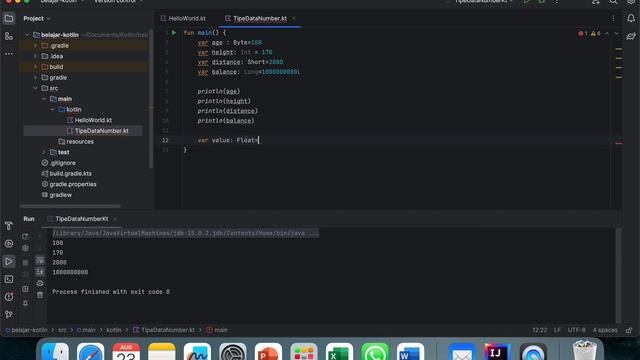Clear console output with trash icon
Image resolution: width=640 pixels, height=360 pixels.
click(40, 295)
